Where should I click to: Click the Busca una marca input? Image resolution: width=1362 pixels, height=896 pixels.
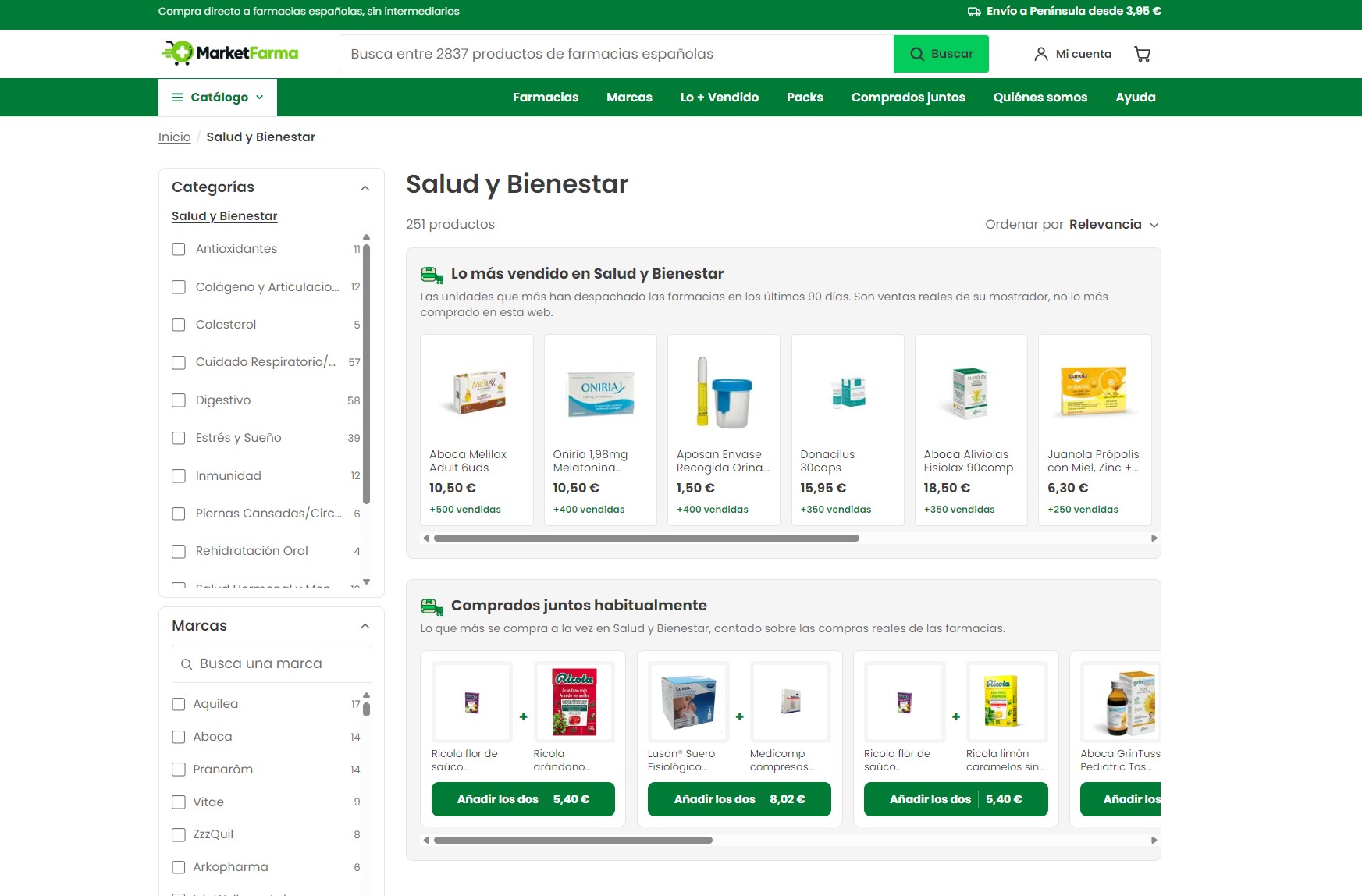click(272, 663)
